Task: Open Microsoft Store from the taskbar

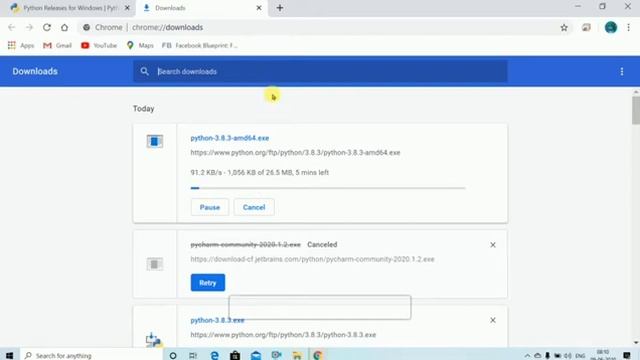Action: (235, 356)
